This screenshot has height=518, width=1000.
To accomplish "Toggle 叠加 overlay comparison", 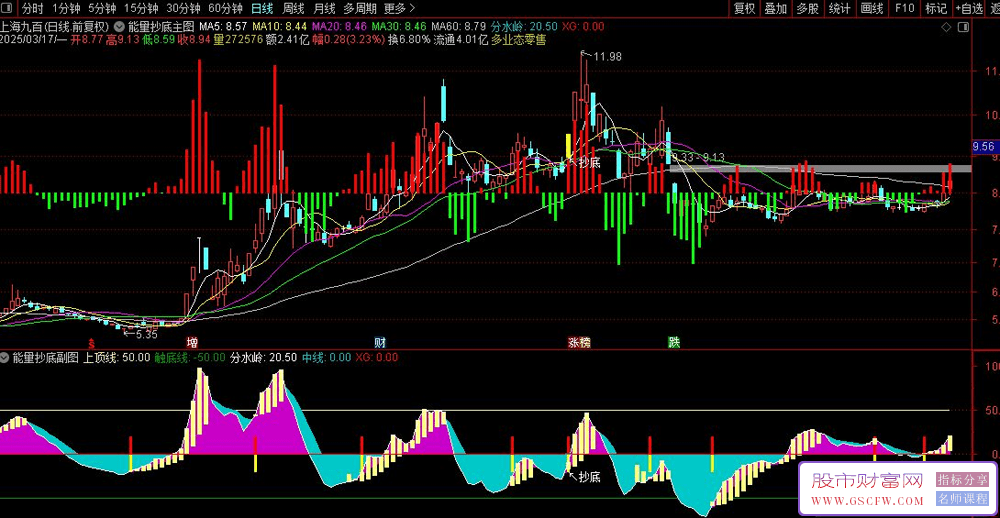I will pos(775,8).
